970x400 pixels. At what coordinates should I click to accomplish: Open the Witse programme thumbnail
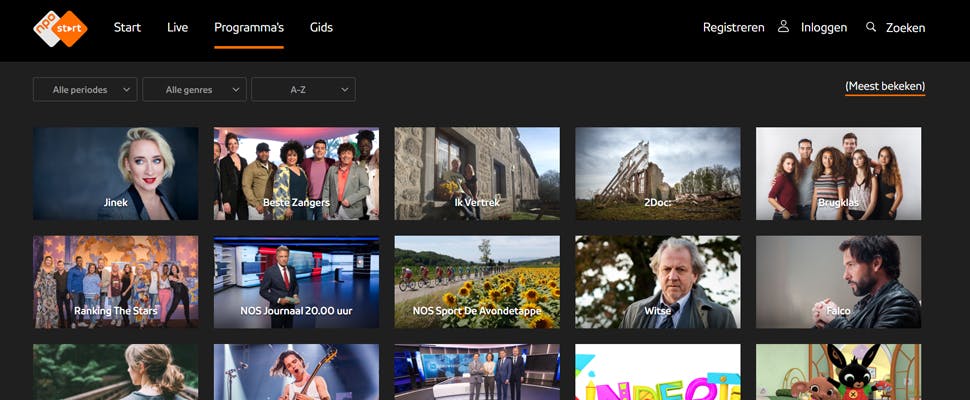[x=658, y=282]
